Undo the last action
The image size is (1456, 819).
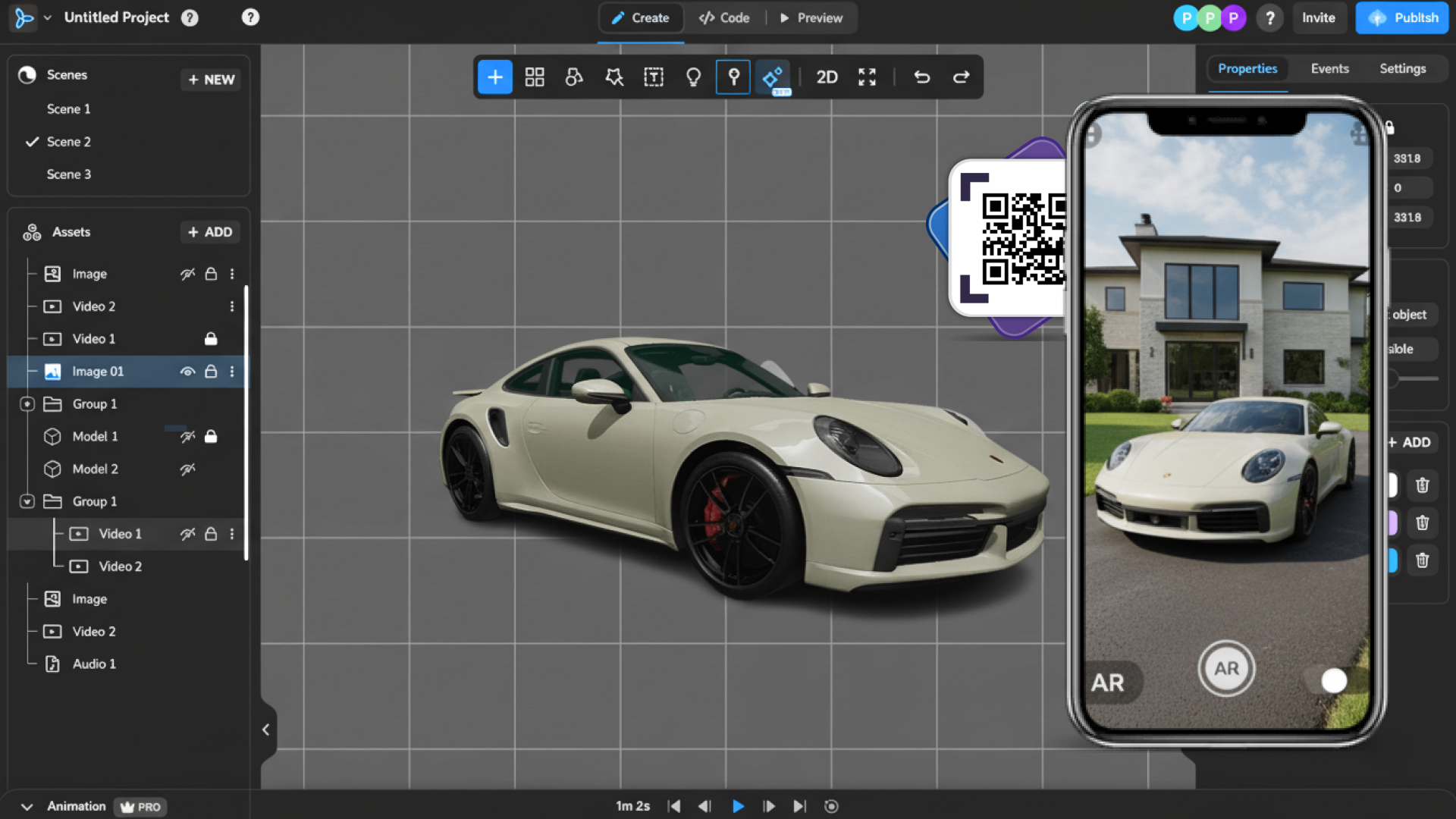click(921, 77)
